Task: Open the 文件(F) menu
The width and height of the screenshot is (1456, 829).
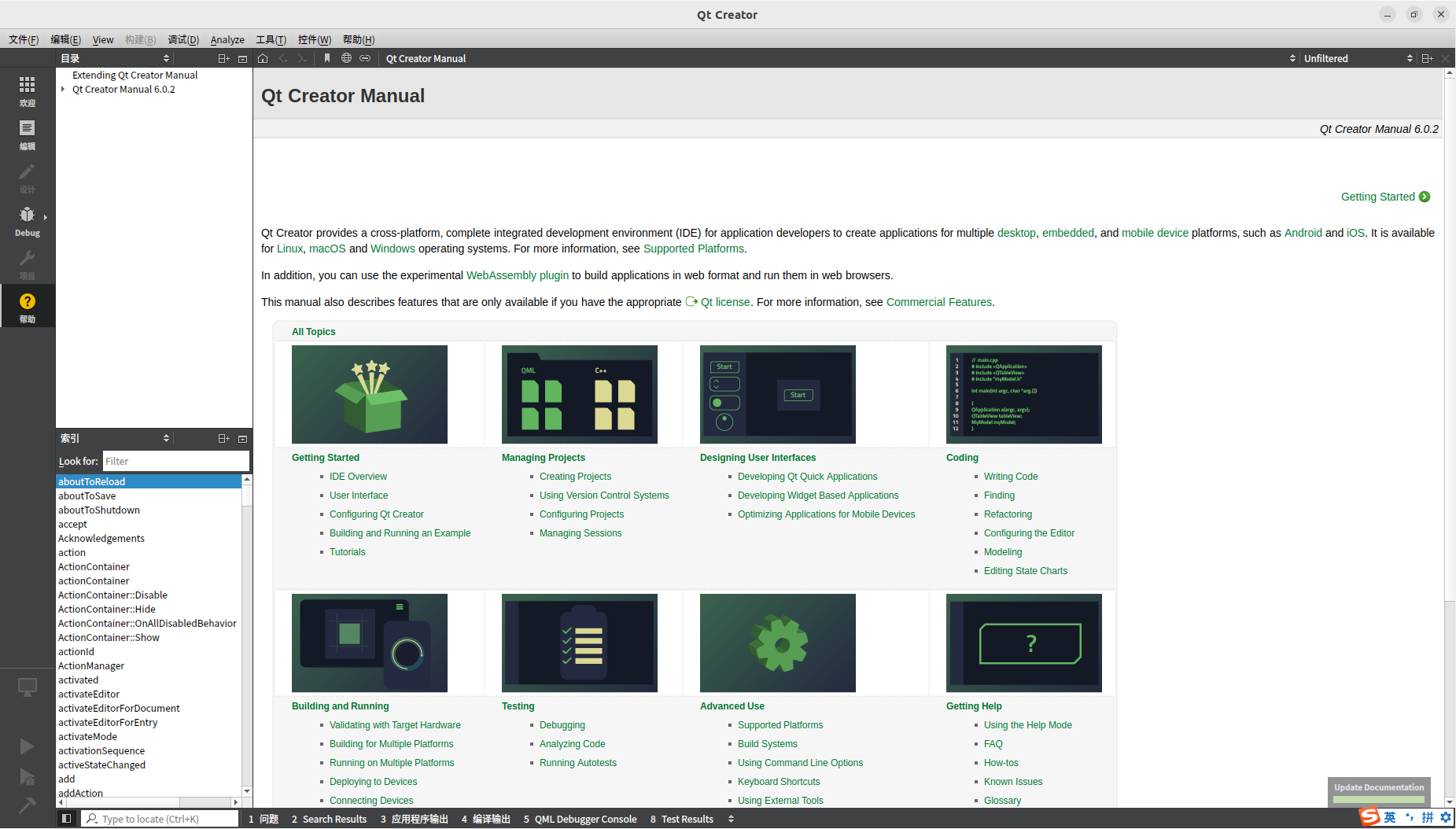Action: pyautogui.click(x=24, y=39)
